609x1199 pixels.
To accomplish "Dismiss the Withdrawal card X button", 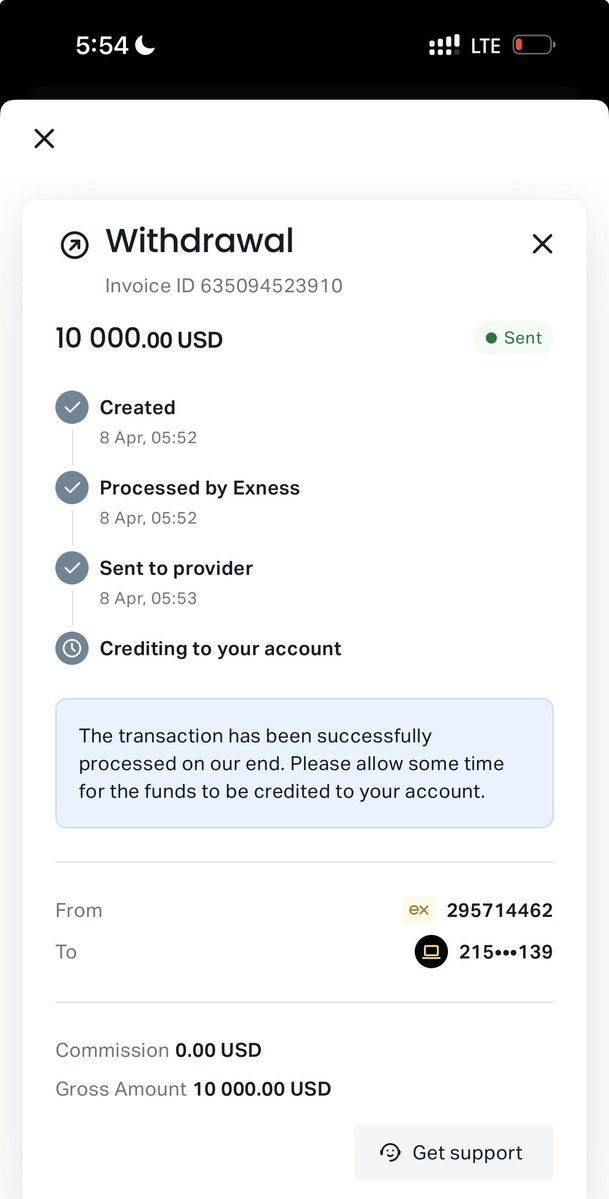I will pyautogui.click(x=542, y=243).
